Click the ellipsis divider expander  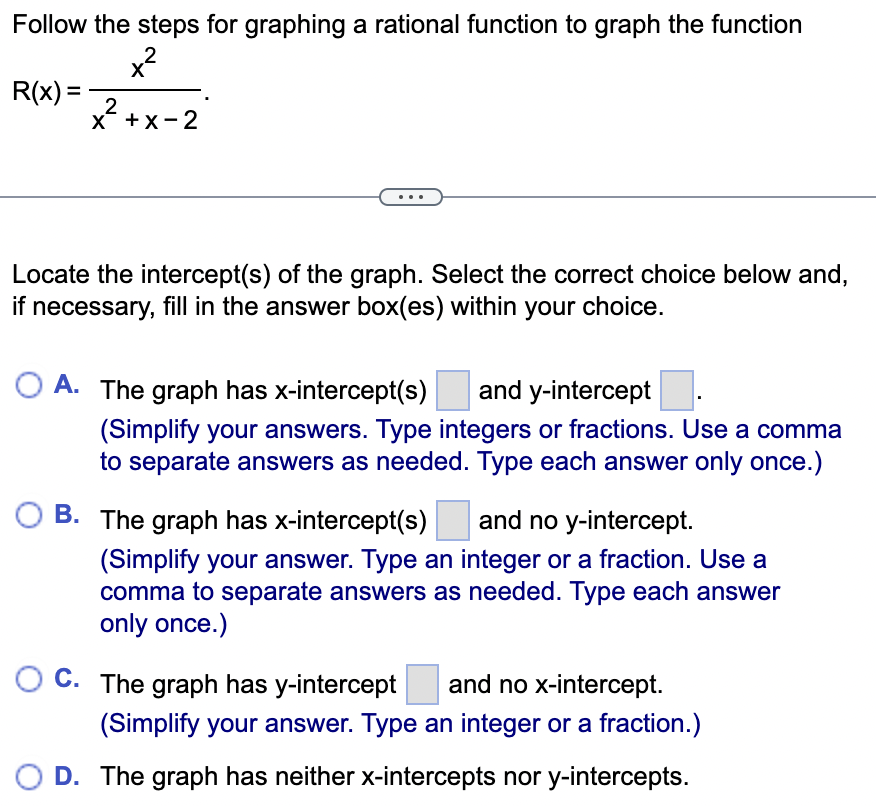pos(410,197)
